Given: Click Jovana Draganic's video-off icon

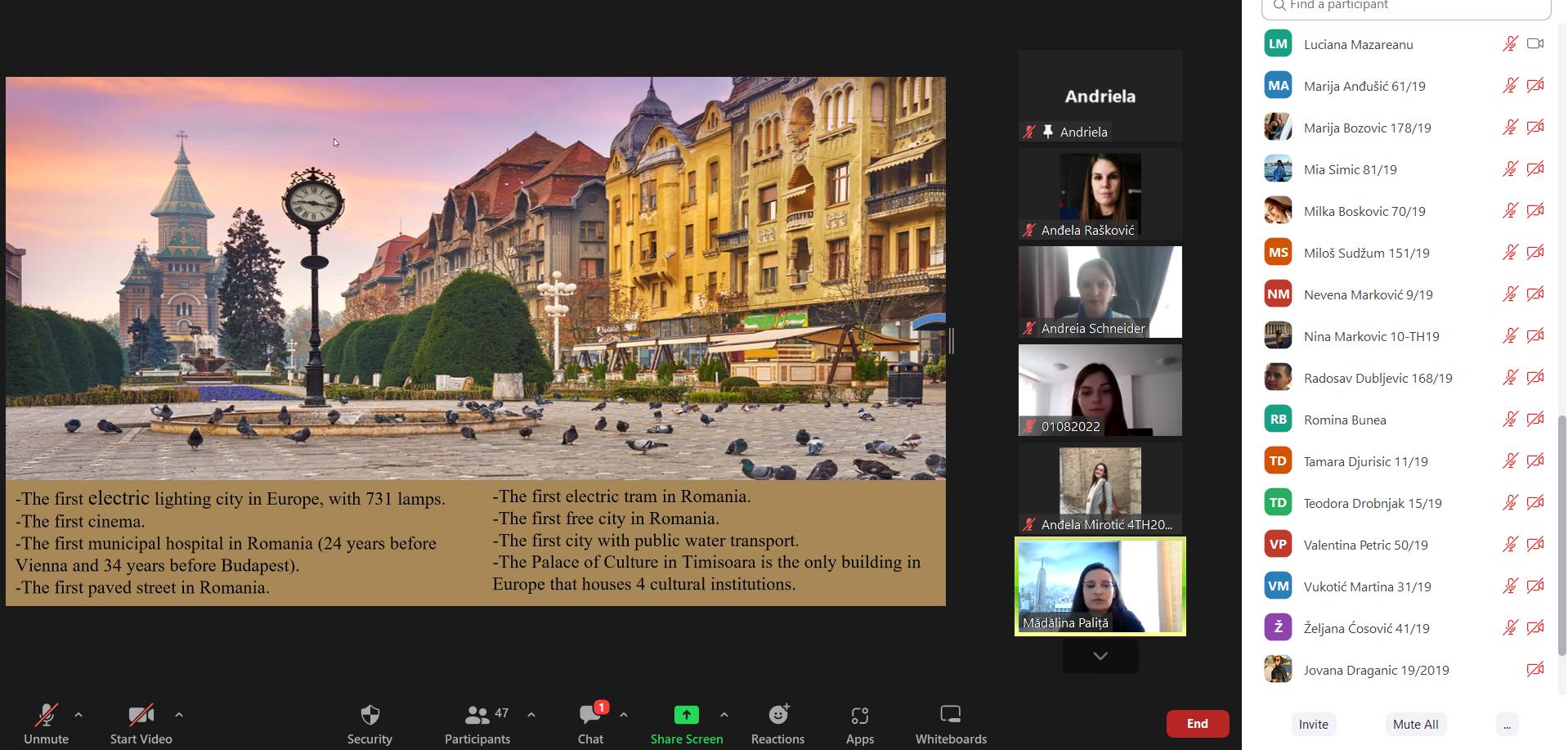Looking at the screenshot, I should (1535, 669).
